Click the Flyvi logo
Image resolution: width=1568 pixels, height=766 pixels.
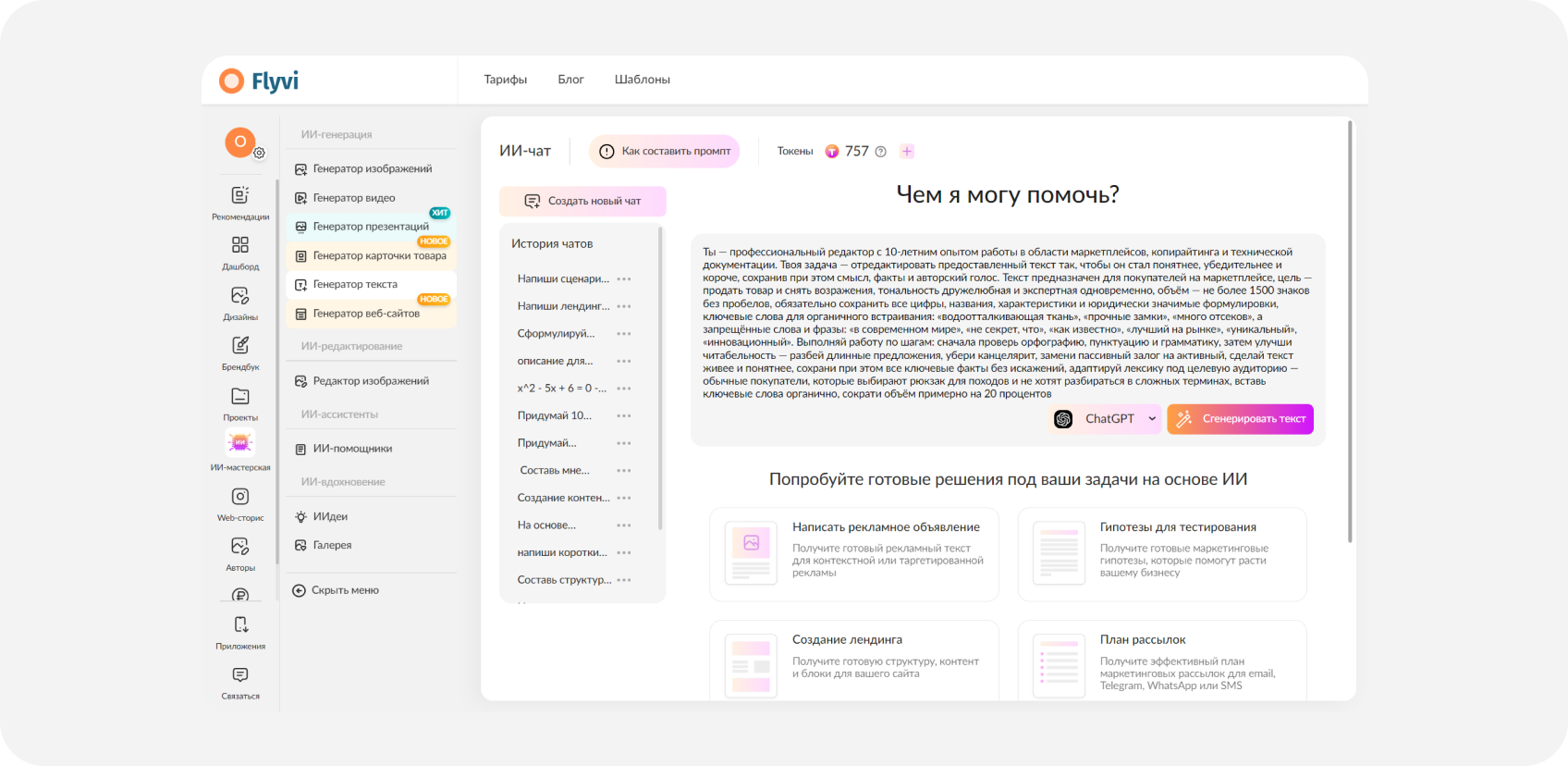(x=259, y=81)
